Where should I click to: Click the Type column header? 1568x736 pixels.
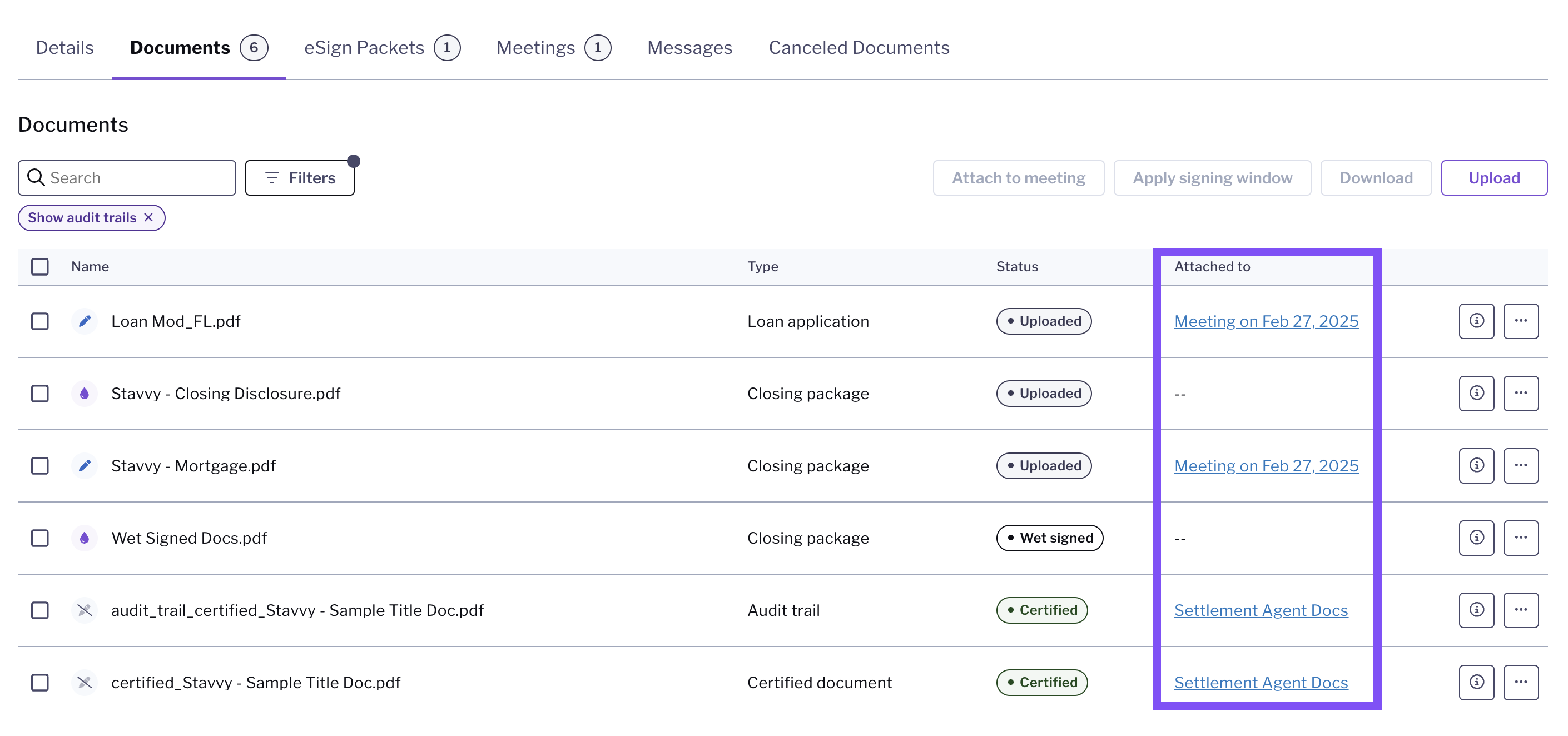click(x=763, y=267)
